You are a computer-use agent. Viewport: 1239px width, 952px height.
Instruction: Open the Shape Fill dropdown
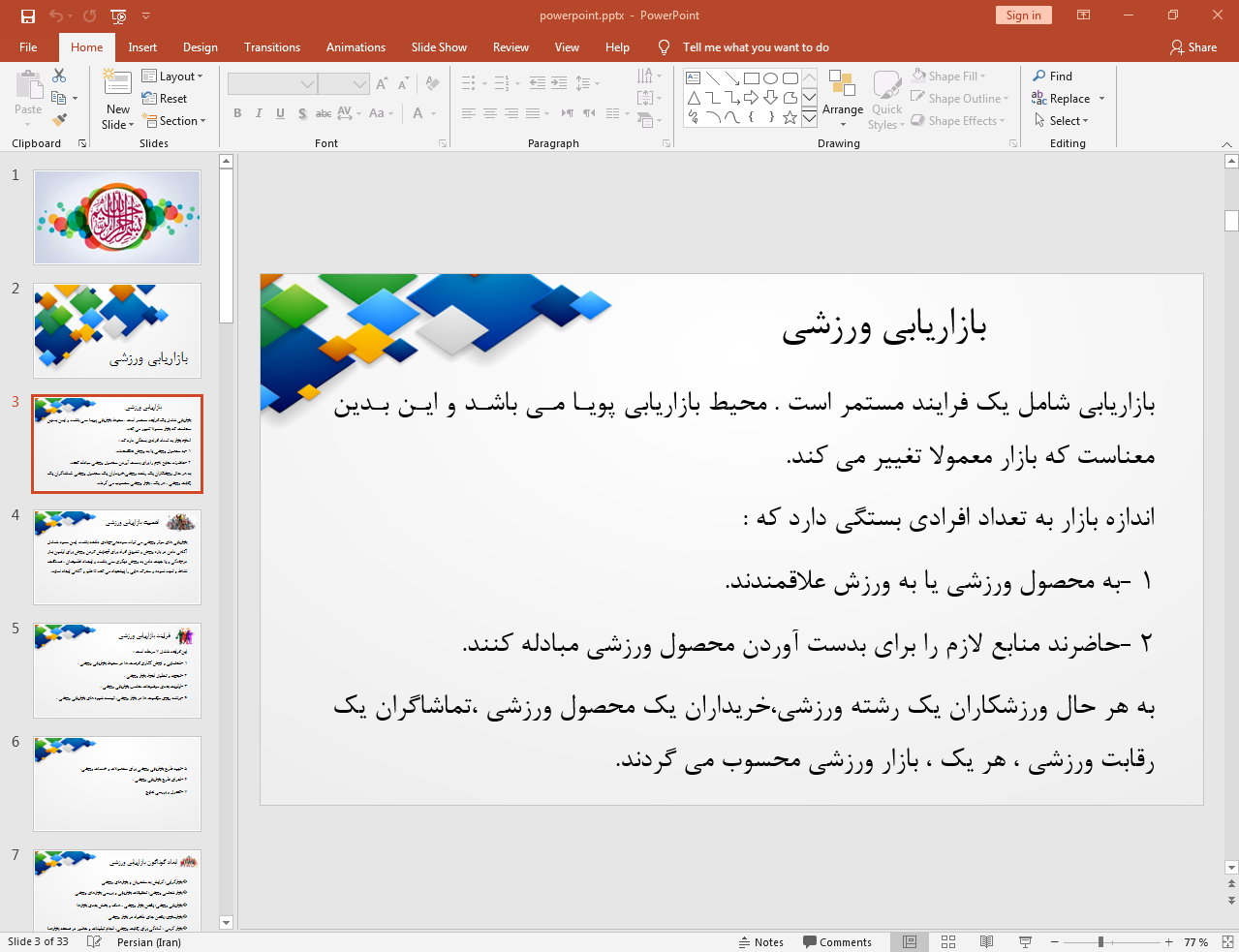(948, 77)
